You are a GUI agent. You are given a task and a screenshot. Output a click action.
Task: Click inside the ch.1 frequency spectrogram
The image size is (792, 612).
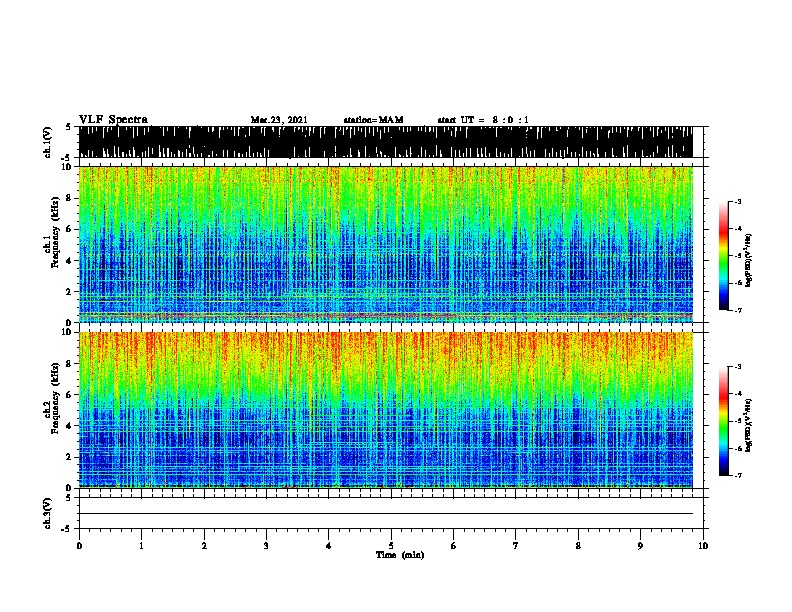[x=386, y=244]
